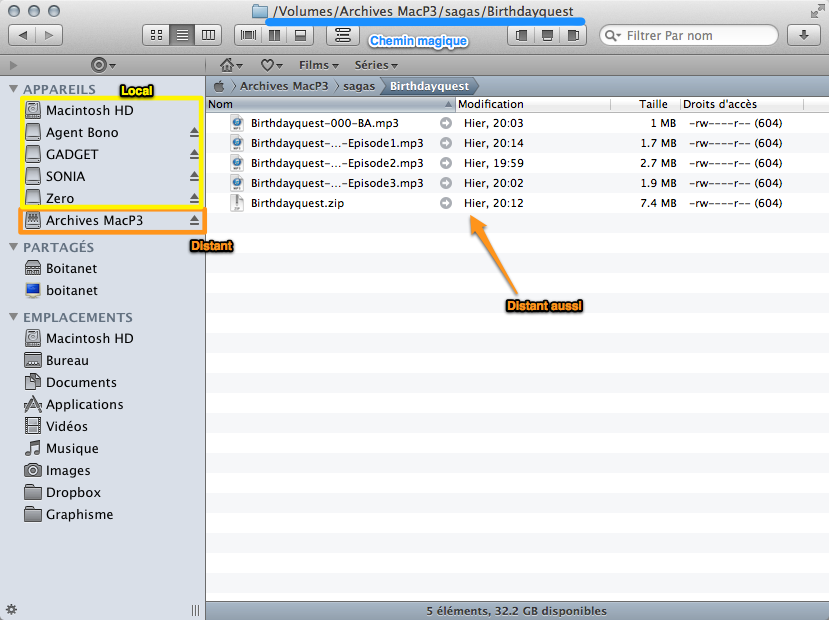This screenshot has width=829, height=620.
Task: Toggle the bottom pane layout button
Action: pos(547,35)
